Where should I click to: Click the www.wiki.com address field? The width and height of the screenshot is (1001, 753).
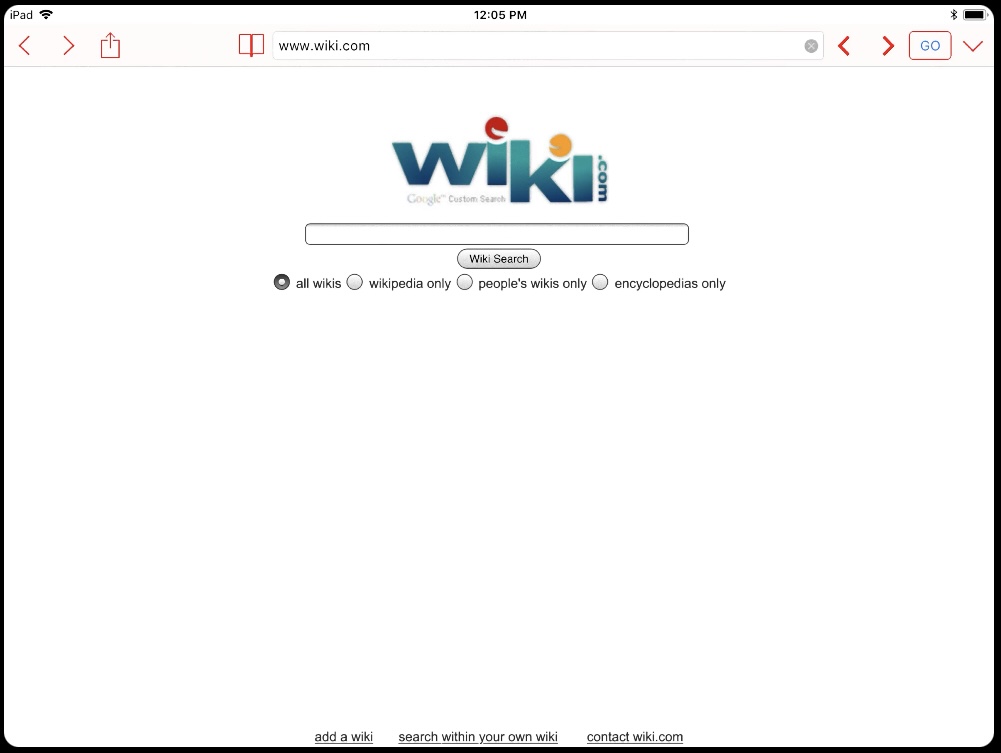coord(539,46)
